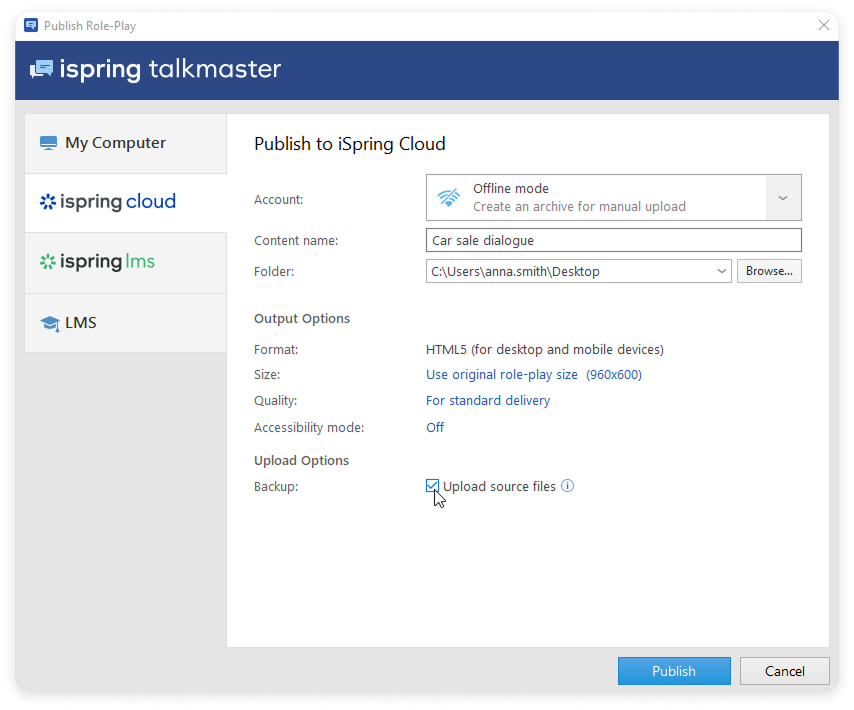Click the Publish Role-Play title bar icon

31,25
